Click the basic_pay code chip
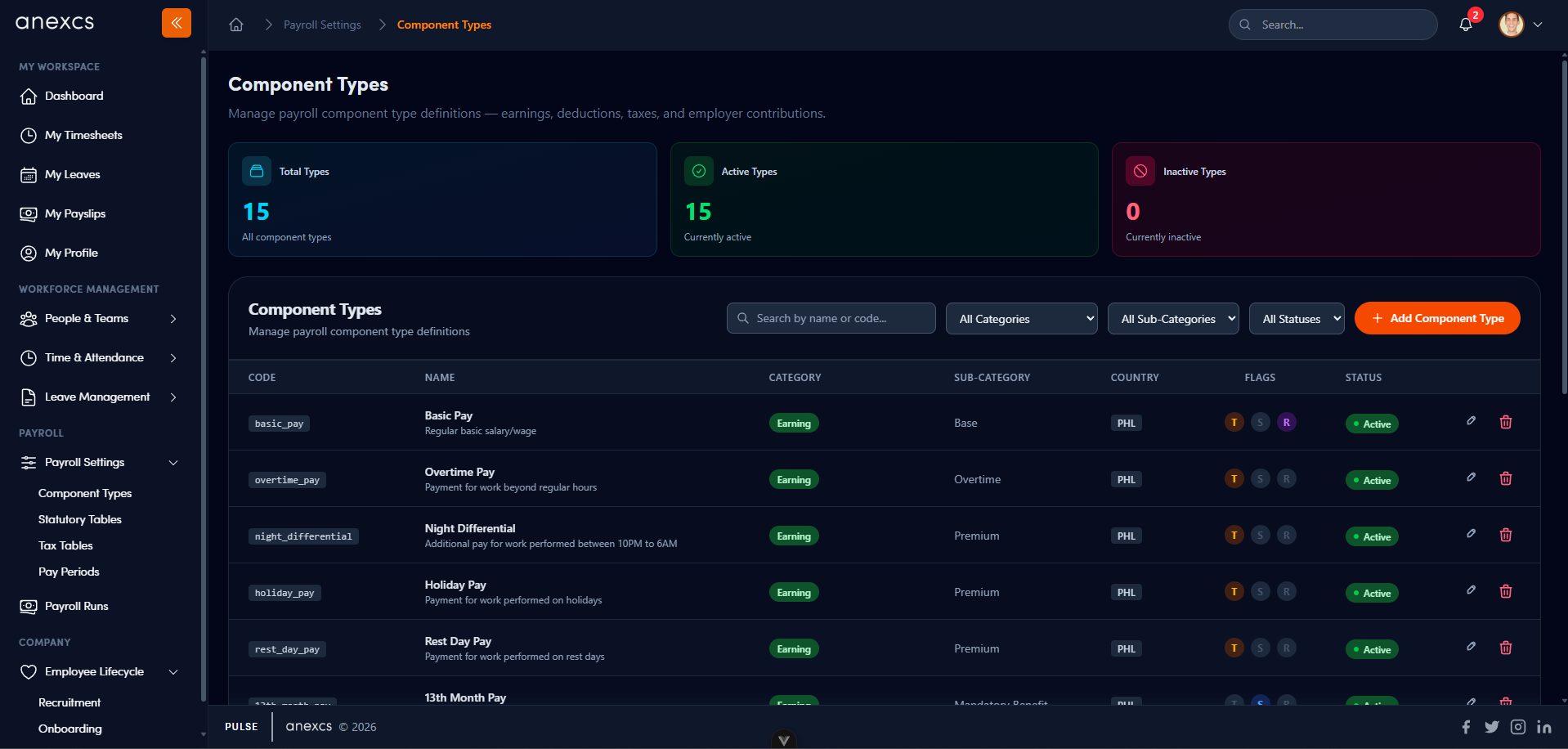 click(279, 424)
